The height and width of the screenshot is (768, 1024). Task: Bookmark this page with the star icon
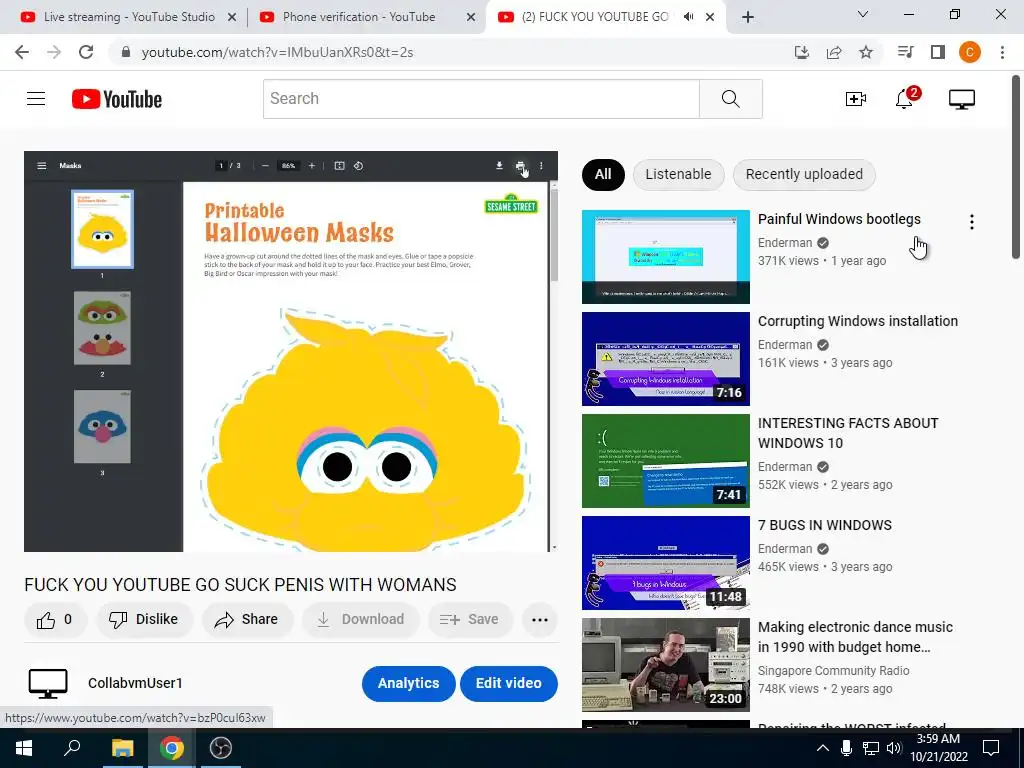click(866, 52)
